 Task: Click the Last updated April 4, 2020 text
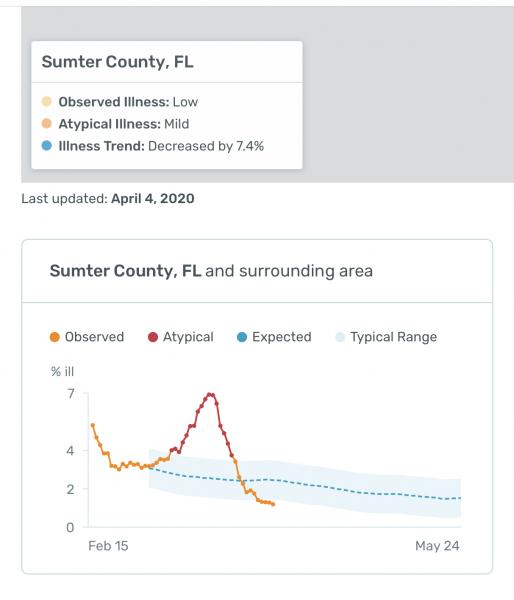[108, 199]
